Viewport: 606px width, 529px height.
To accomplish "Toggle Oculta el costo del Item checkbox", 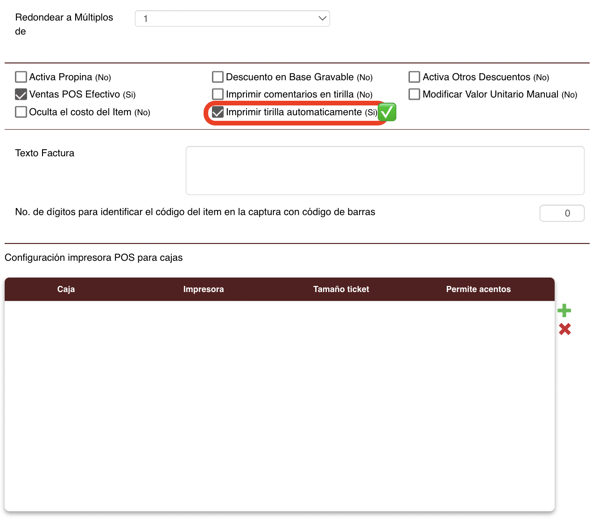I will tap(21, 112).
